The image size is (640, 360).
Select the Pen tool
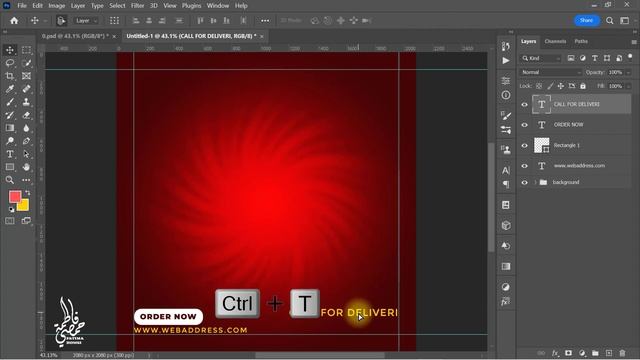pyautogui.click(x=26, y=141)
